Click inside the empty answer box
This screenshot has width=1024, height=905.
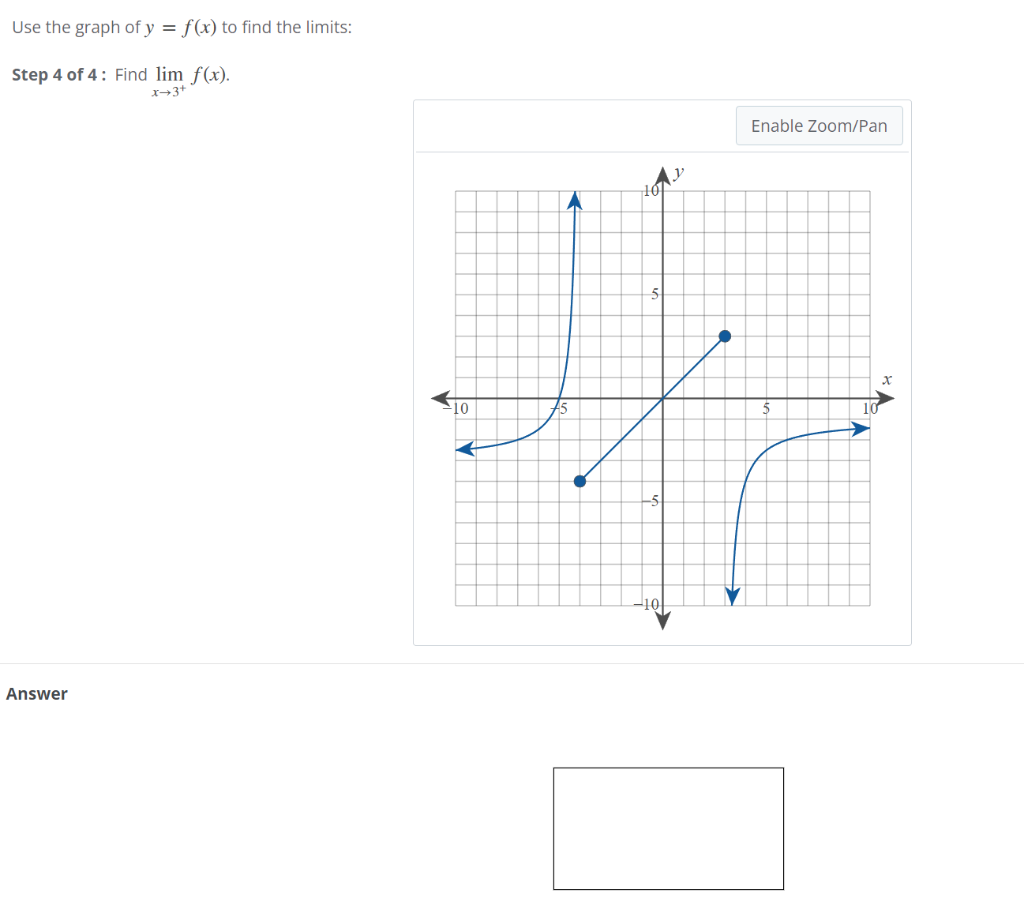tap(667, 828)
